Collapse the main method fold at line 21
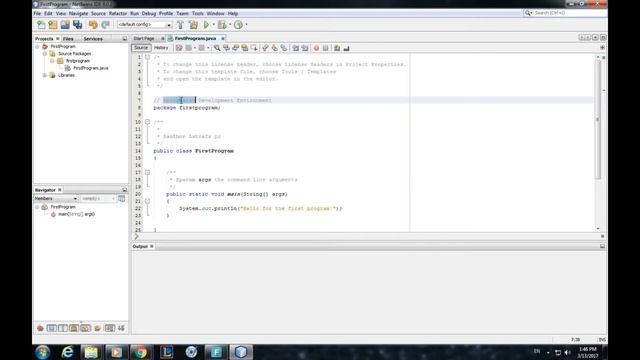This screenshot has width=640, height=360. tap(147, 201)
